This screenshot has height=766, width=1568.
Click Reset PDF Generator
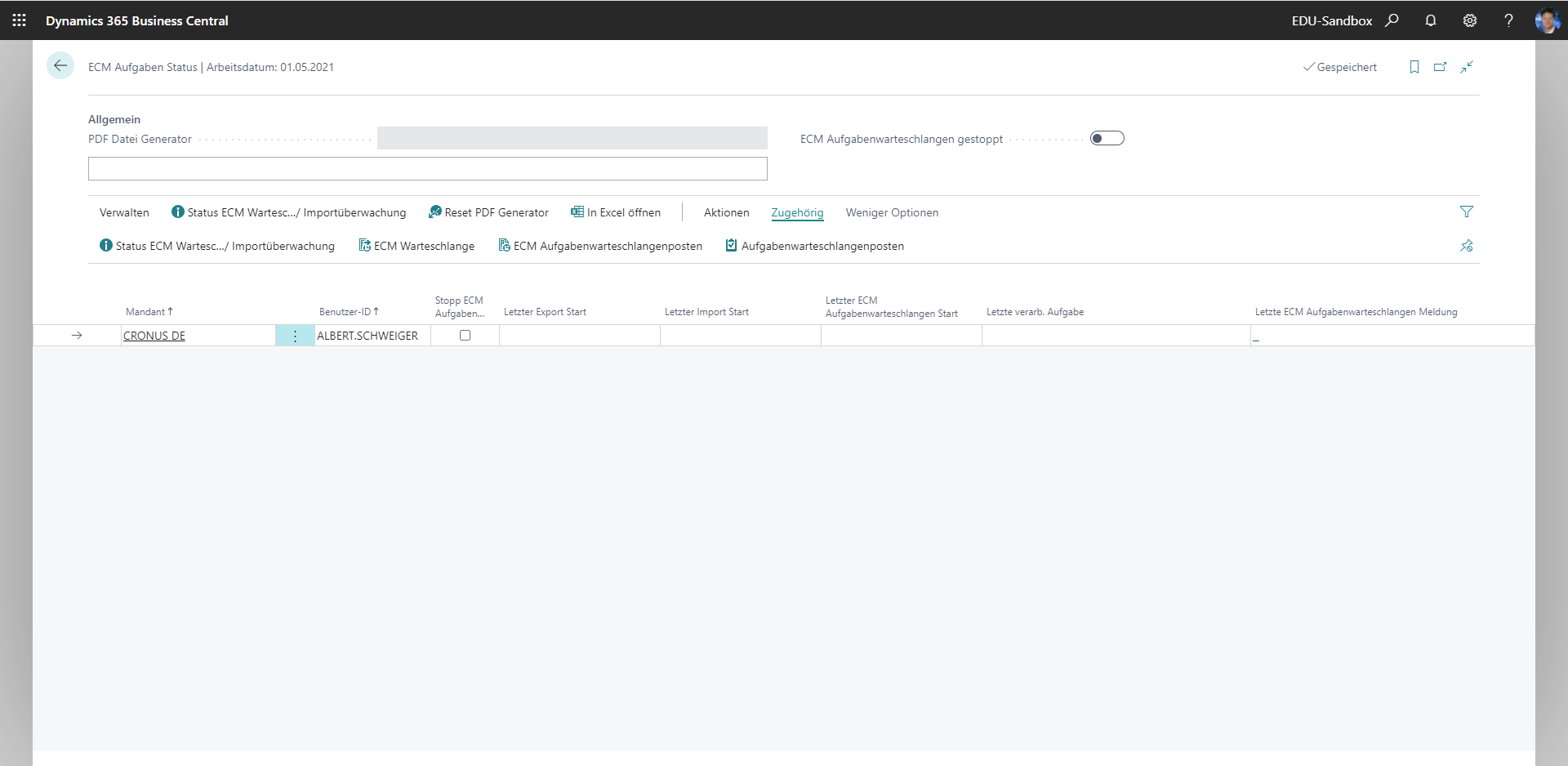coord(488,212)
